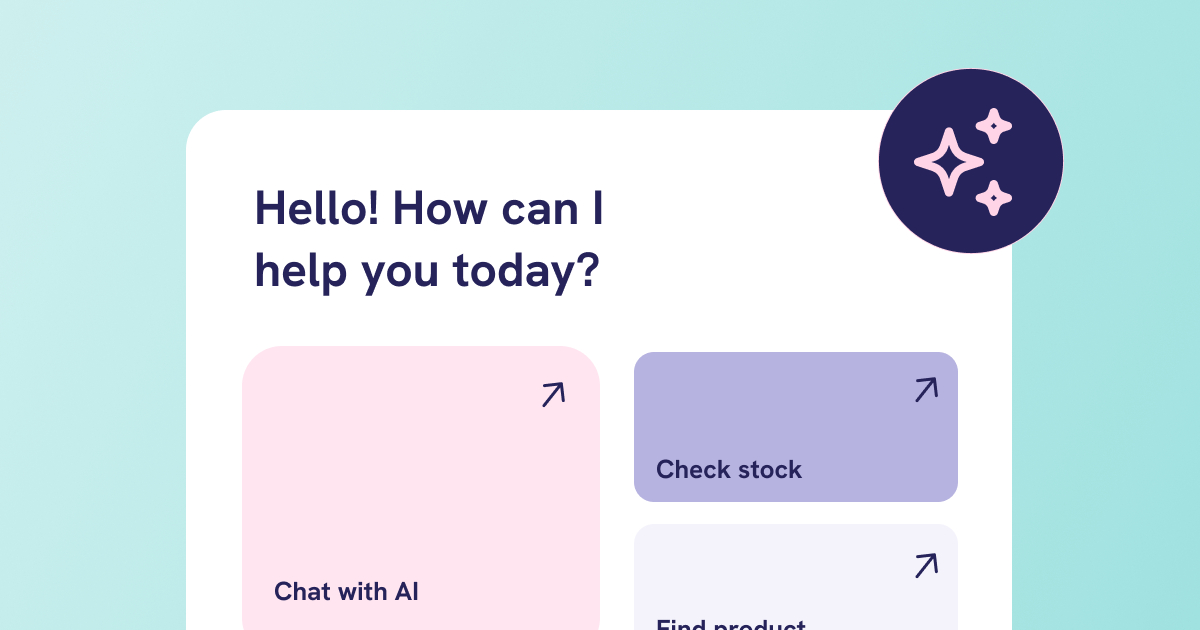Viewport: 1200px width, 630px height.
Task: Click the greeting heading text
Action: click(x=429, y=240)
